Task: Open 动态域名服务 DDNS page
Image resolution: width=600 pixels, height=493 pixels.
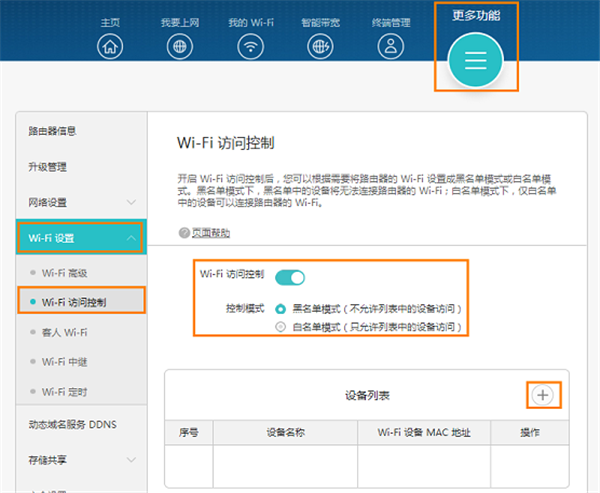Action: 72,424
